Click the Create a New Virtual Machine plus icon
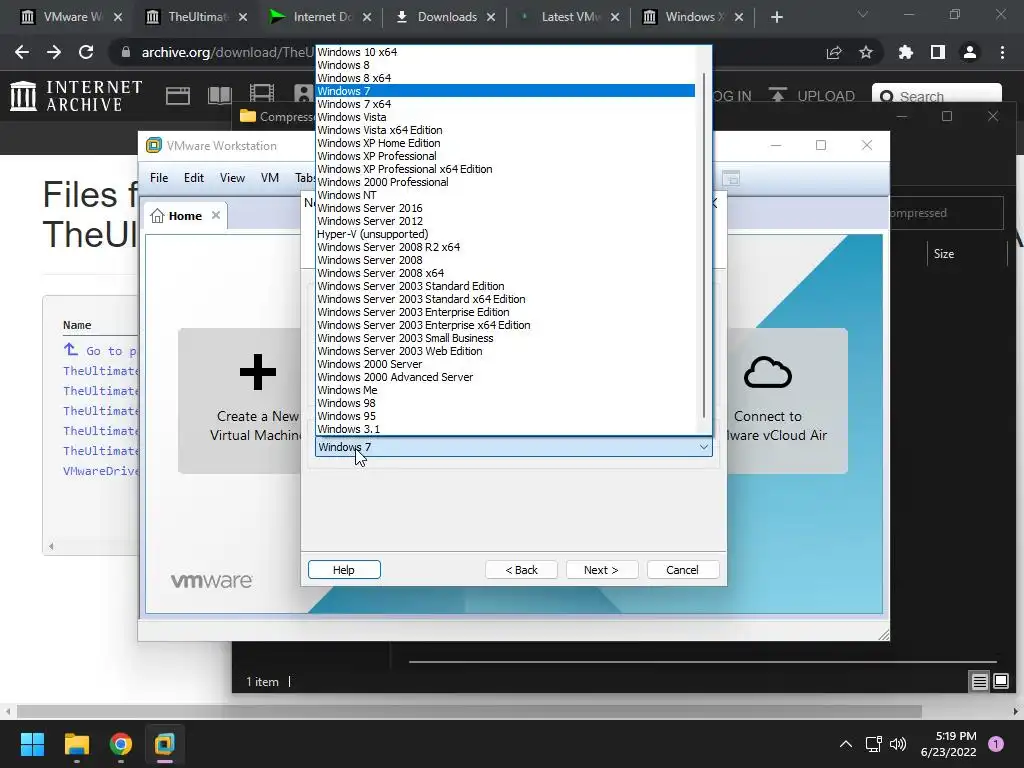This screenshot has width=1024, height=768. (258, 372)
